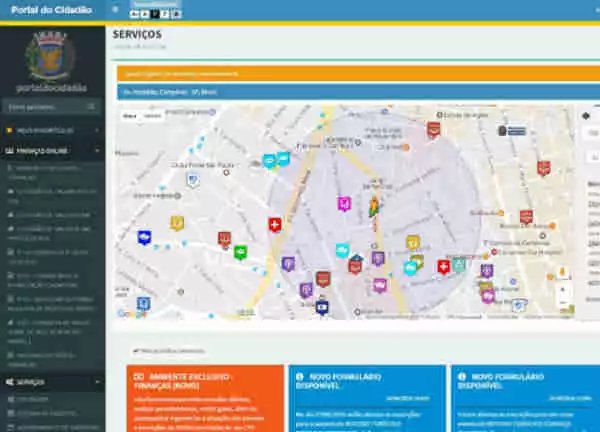Click the royal blue marker beside the yellow marker

[144, 238]
